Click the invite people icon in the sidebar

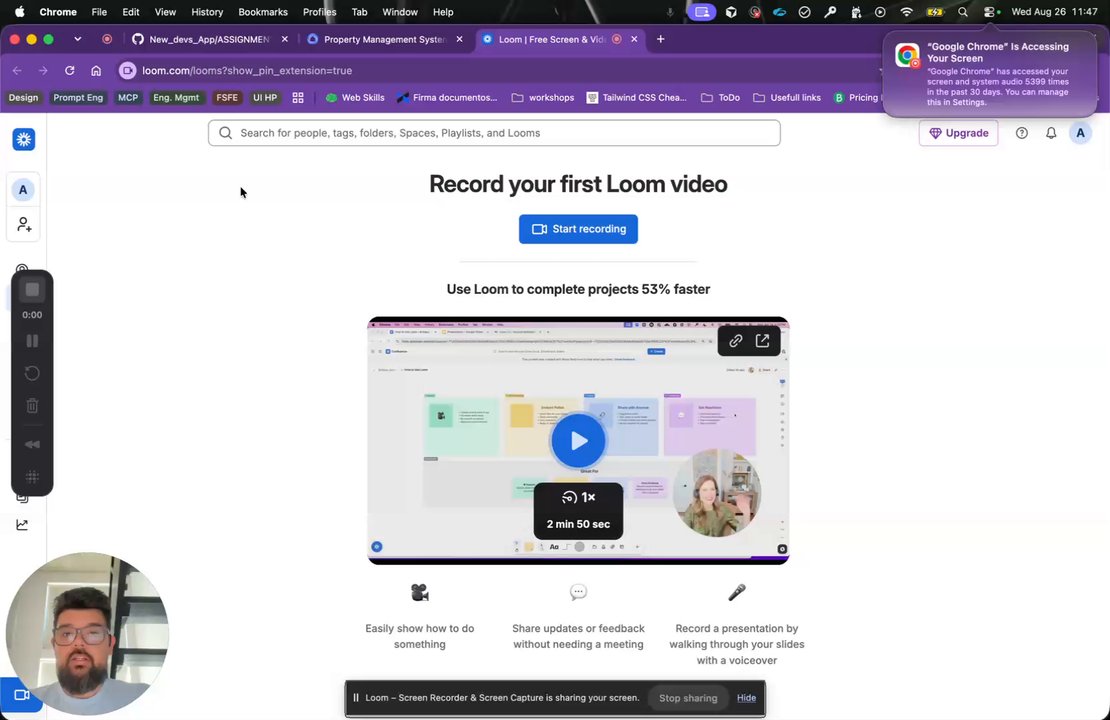pyautogui.click(x=23, y=224)
